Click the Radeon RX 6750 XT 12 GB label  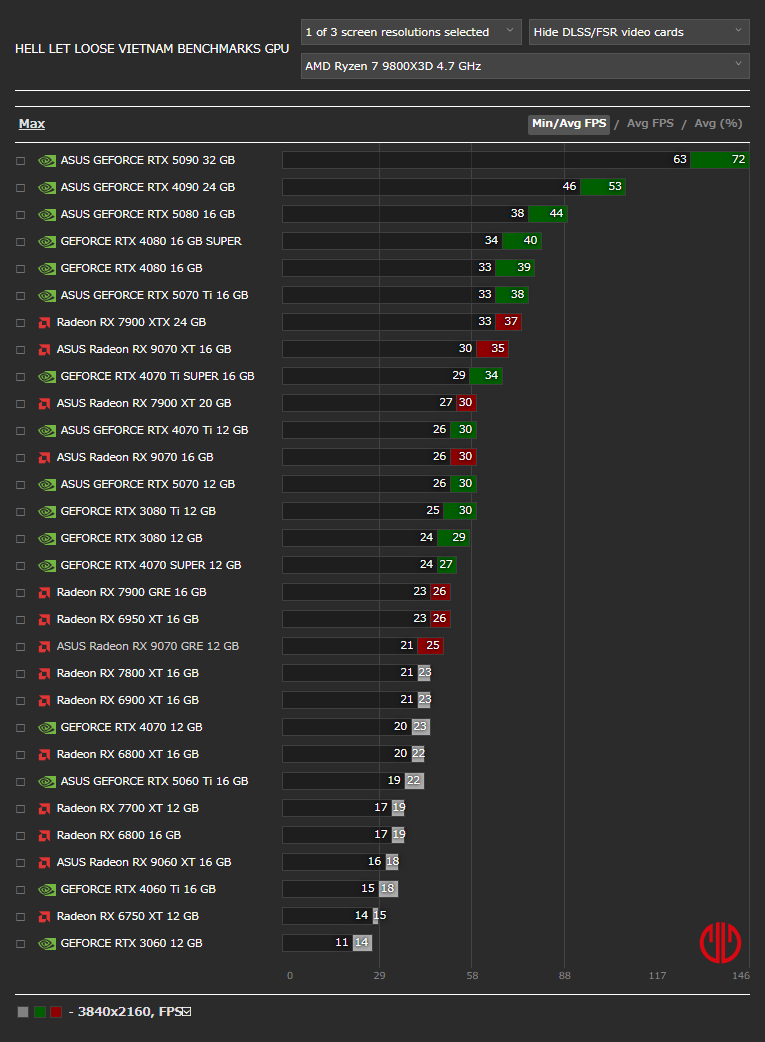(x=128, y=916)
